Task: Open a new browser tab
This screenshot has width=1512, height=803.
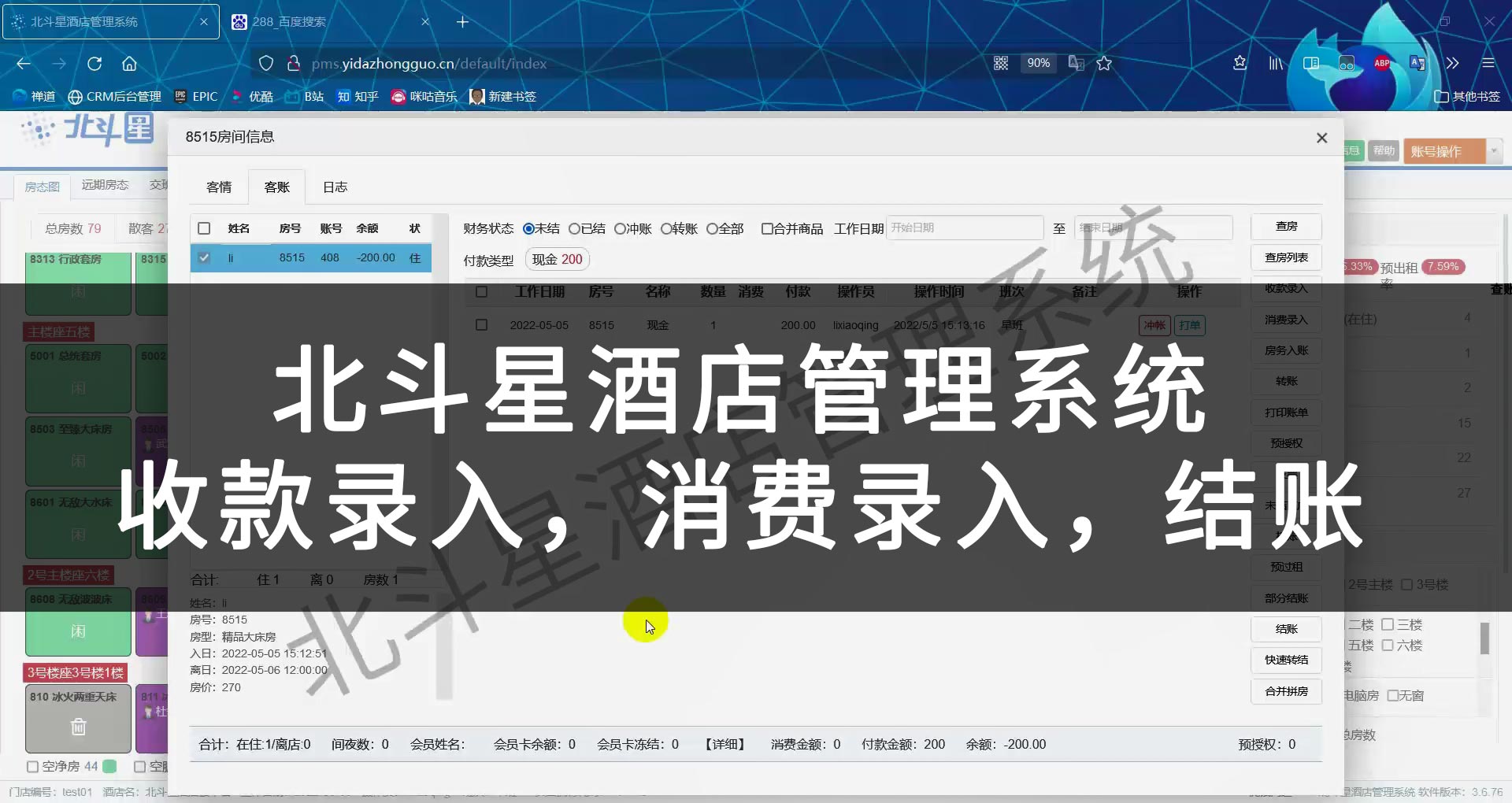Action: [x=462, y=22]
